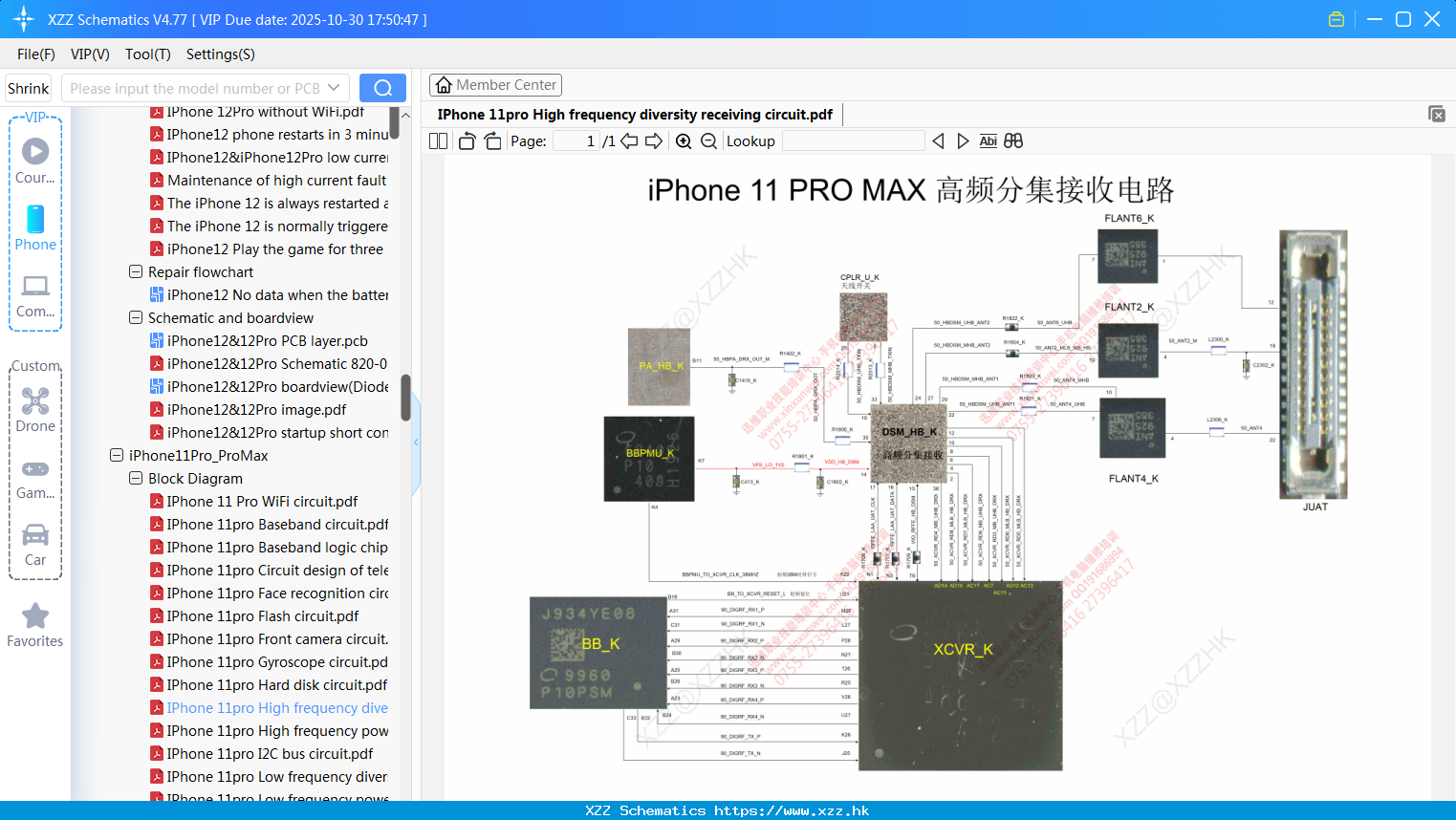Find next lookup match
This screenshot has width=1456, height=820.
pyautogui.click(x=963, y=141)
